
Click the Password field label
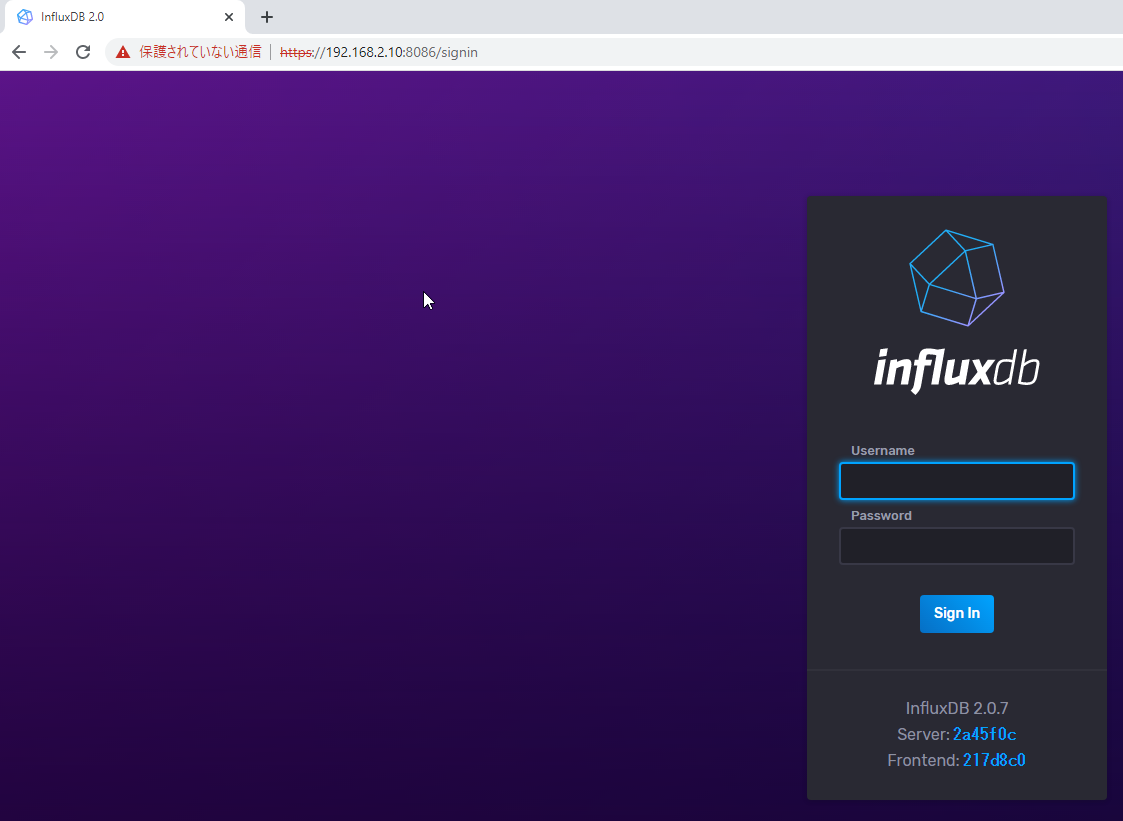point(881,516)
